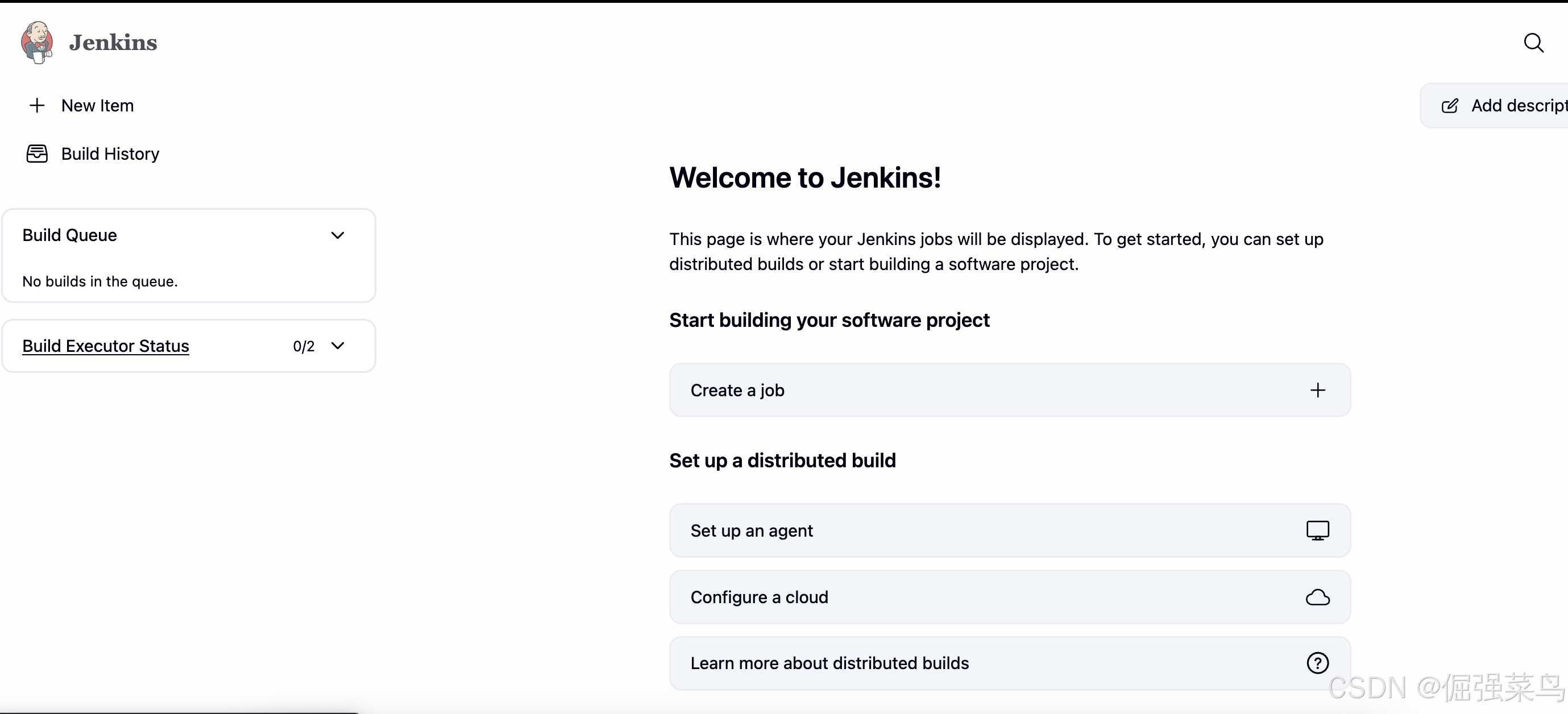Image resolution: width=1568 pixels, height=714 pixels.
Task: Click the Jenkins title text in header
Action: click(x=113, y=43)
